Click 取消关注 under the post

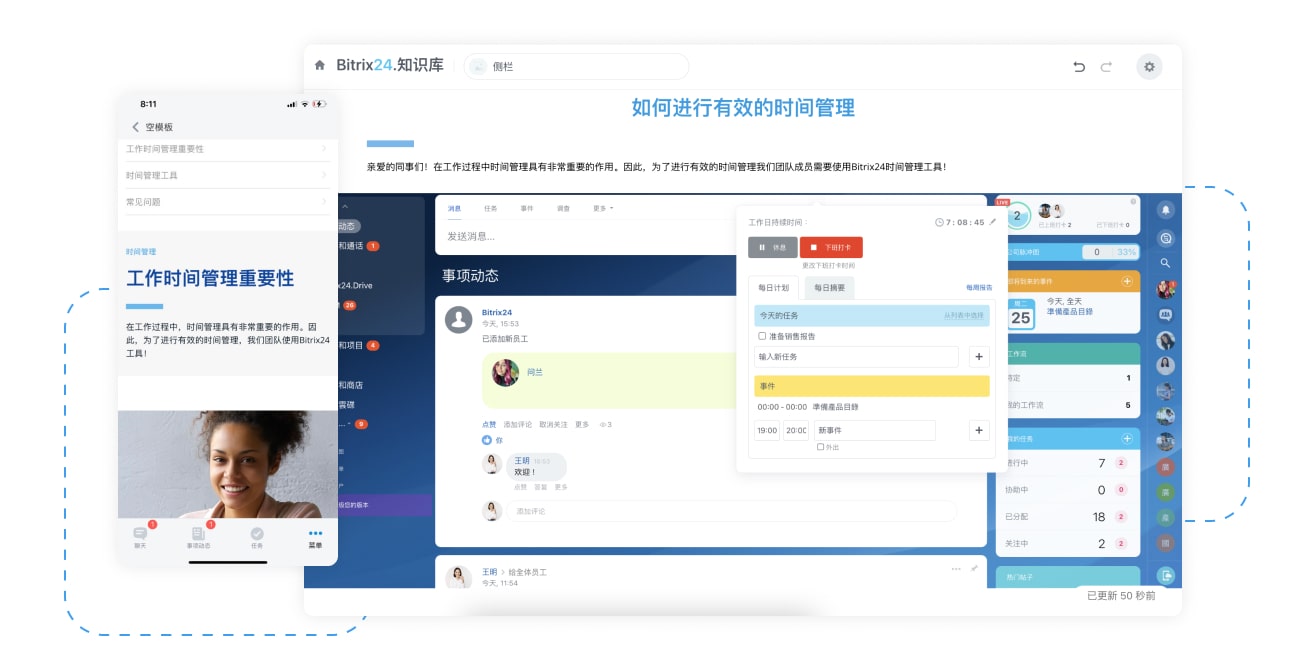[x=553, y=424]
